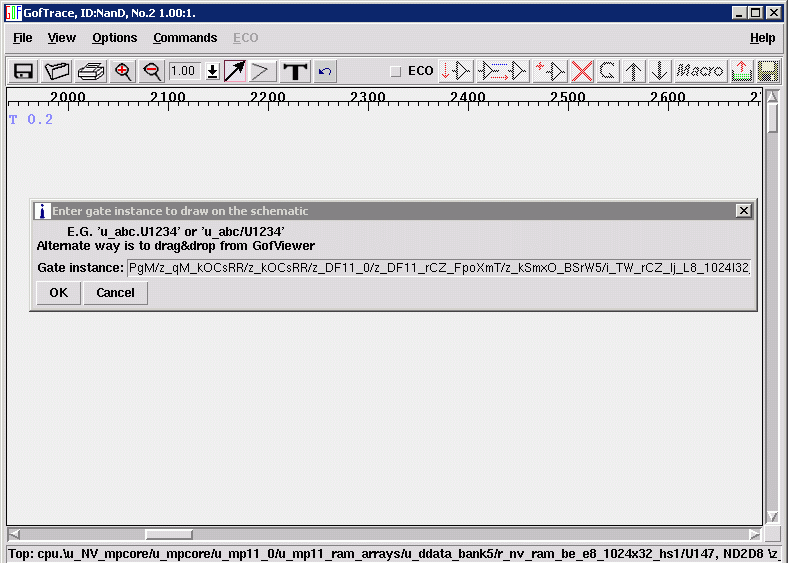Zoom in with the plus magnifier
Screen dimensions: 788x563
tap(123, 71)
